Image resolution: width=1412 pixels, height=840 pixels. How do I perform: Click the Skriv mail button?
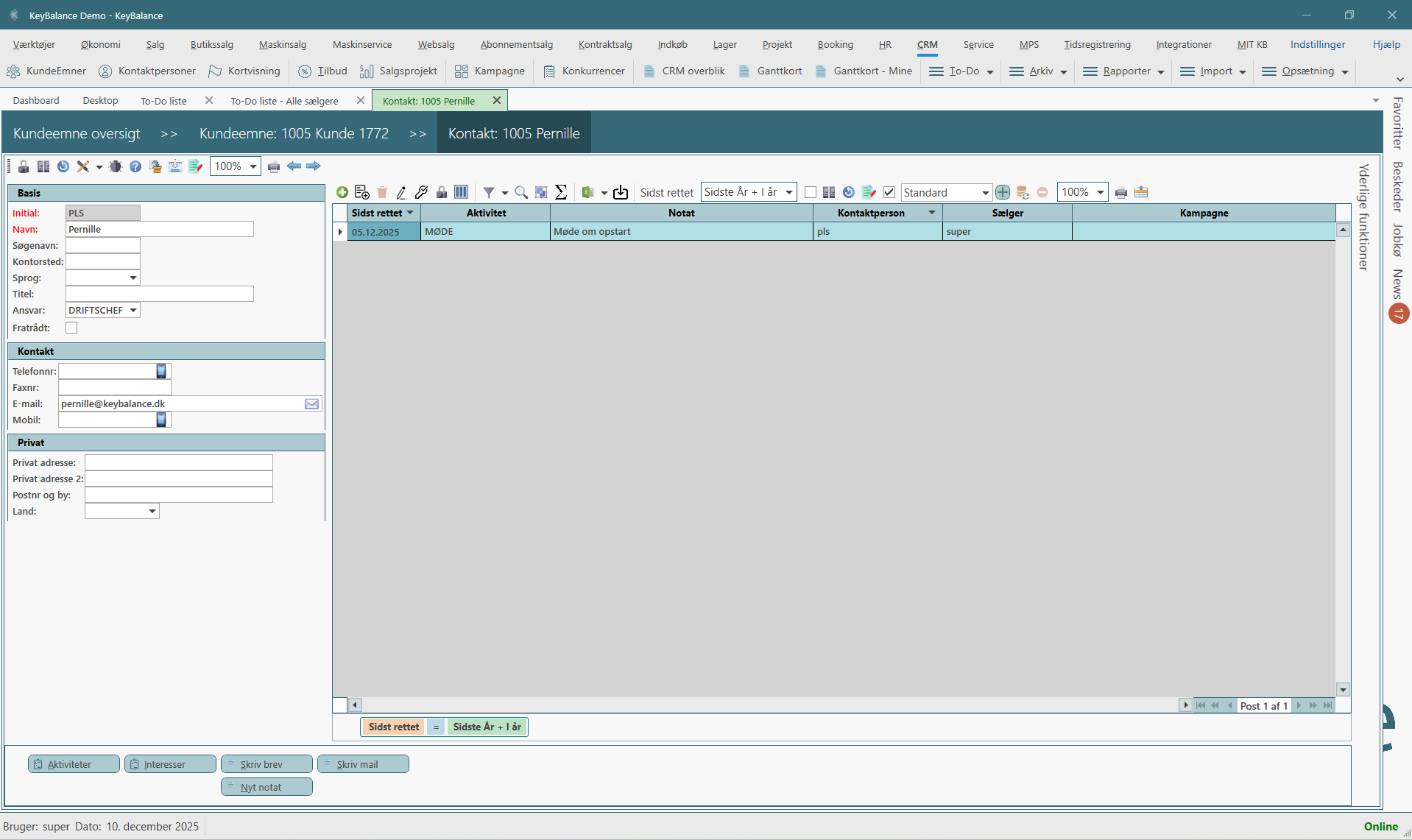click(x=363, y=764)
